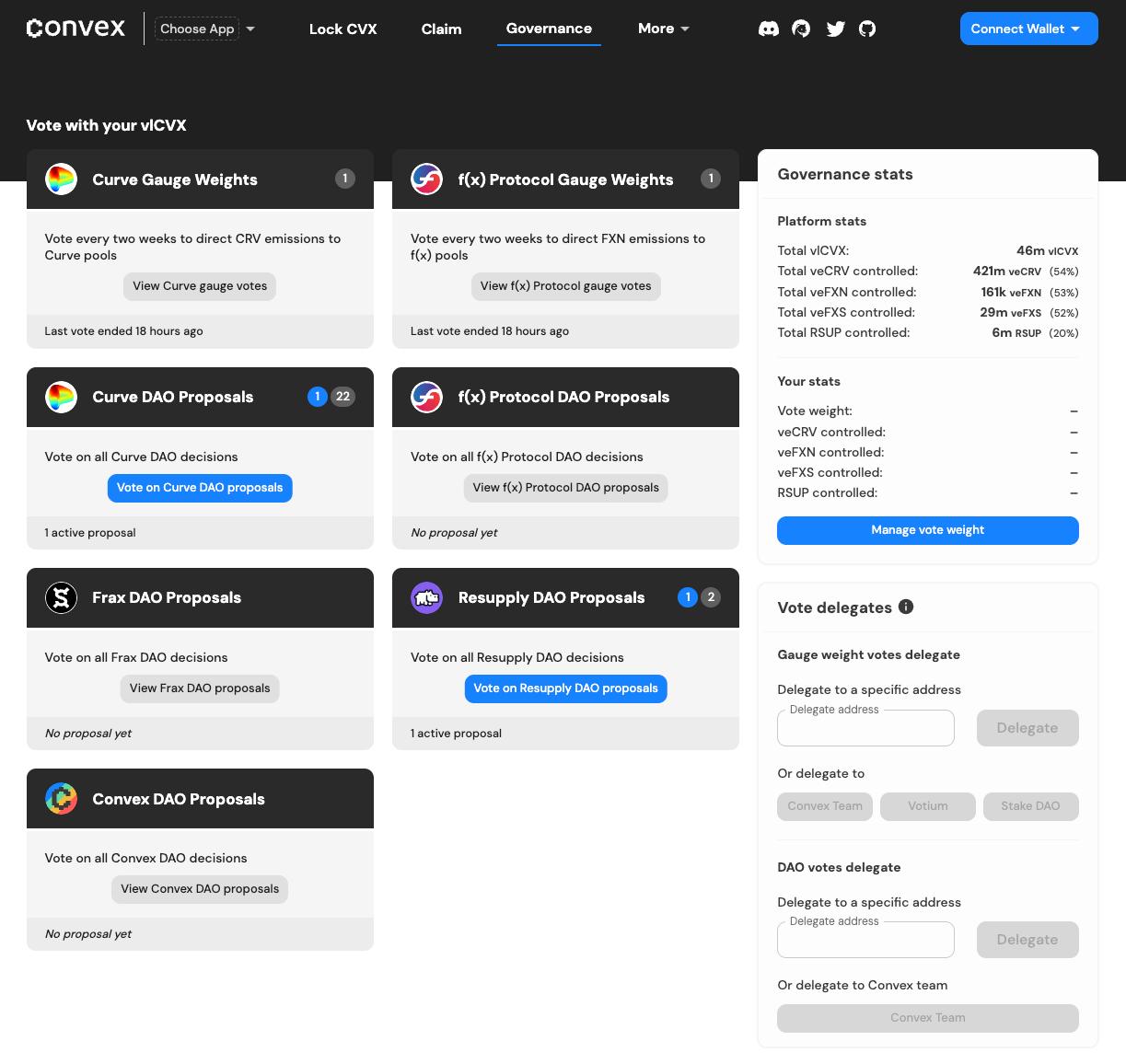
Task: Click View Curve gauge votes
Action: click(x=200, y=286)
